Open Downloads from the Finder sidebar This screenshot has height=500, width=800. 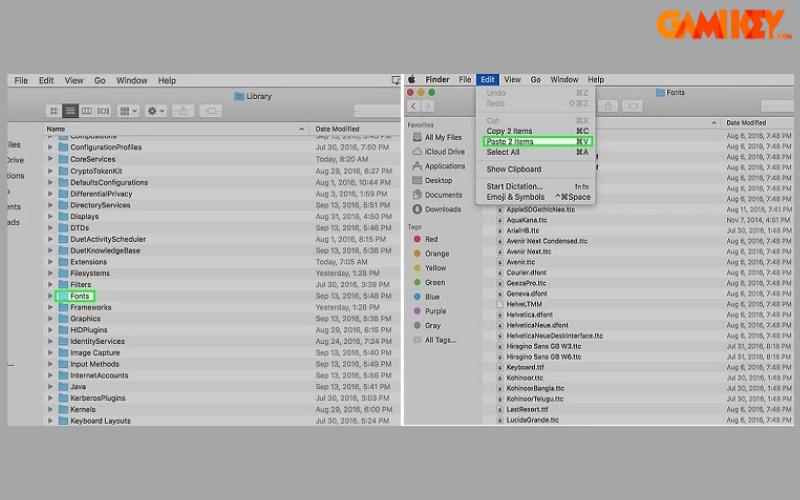tap(442, 209)
